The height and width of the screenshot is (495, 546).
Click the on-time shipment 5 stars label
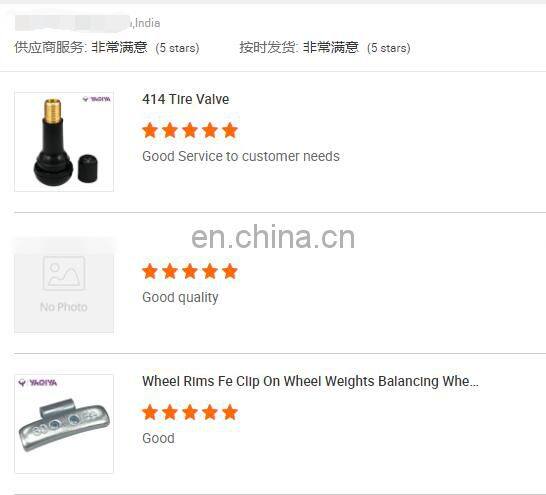point(389,48)
